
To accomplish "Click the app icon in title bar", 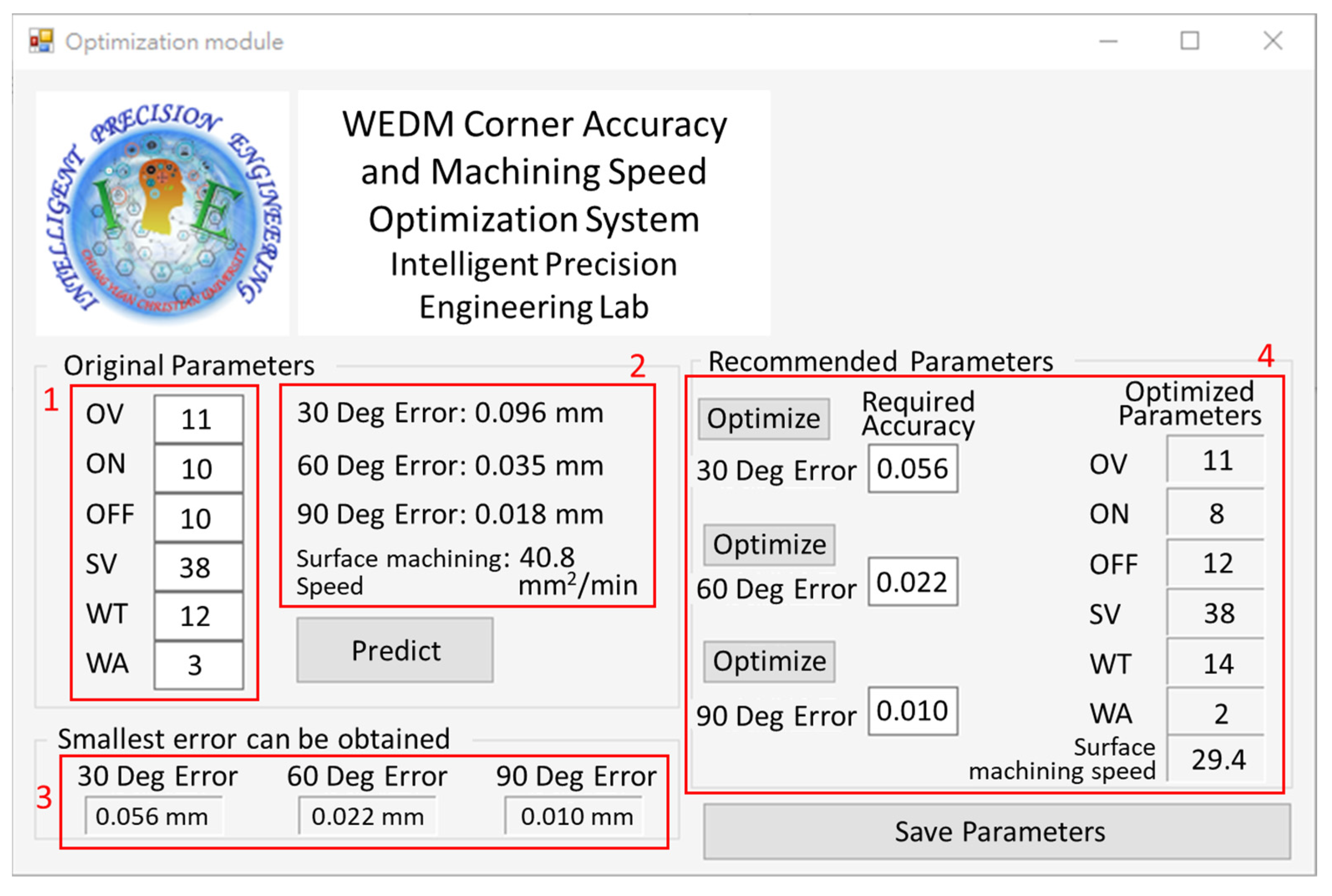I will (41, 41).
